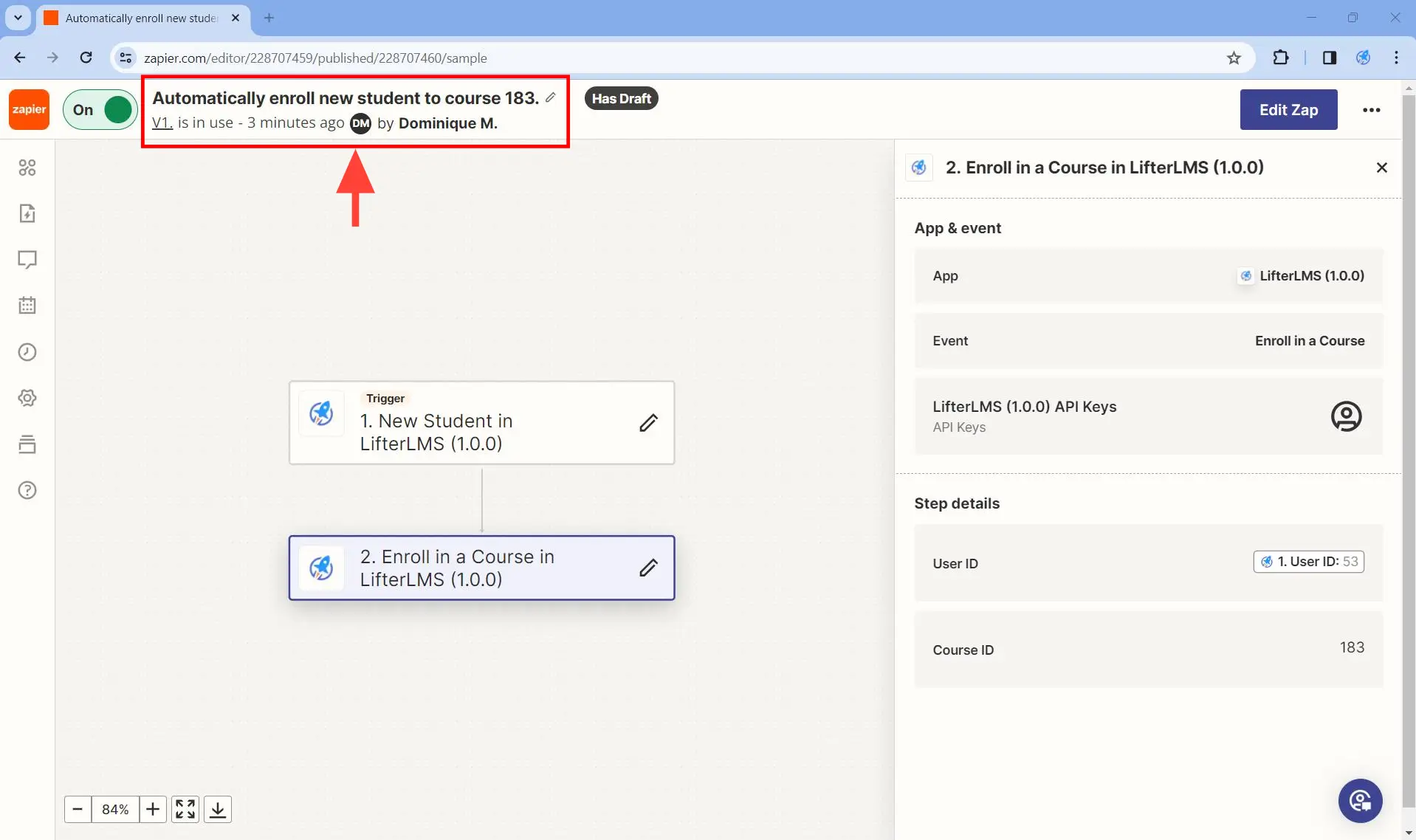Click the 1. User ID: 53 pill
The width and height of the screenshot is (1416, 840).
(x=1308, y=562)
